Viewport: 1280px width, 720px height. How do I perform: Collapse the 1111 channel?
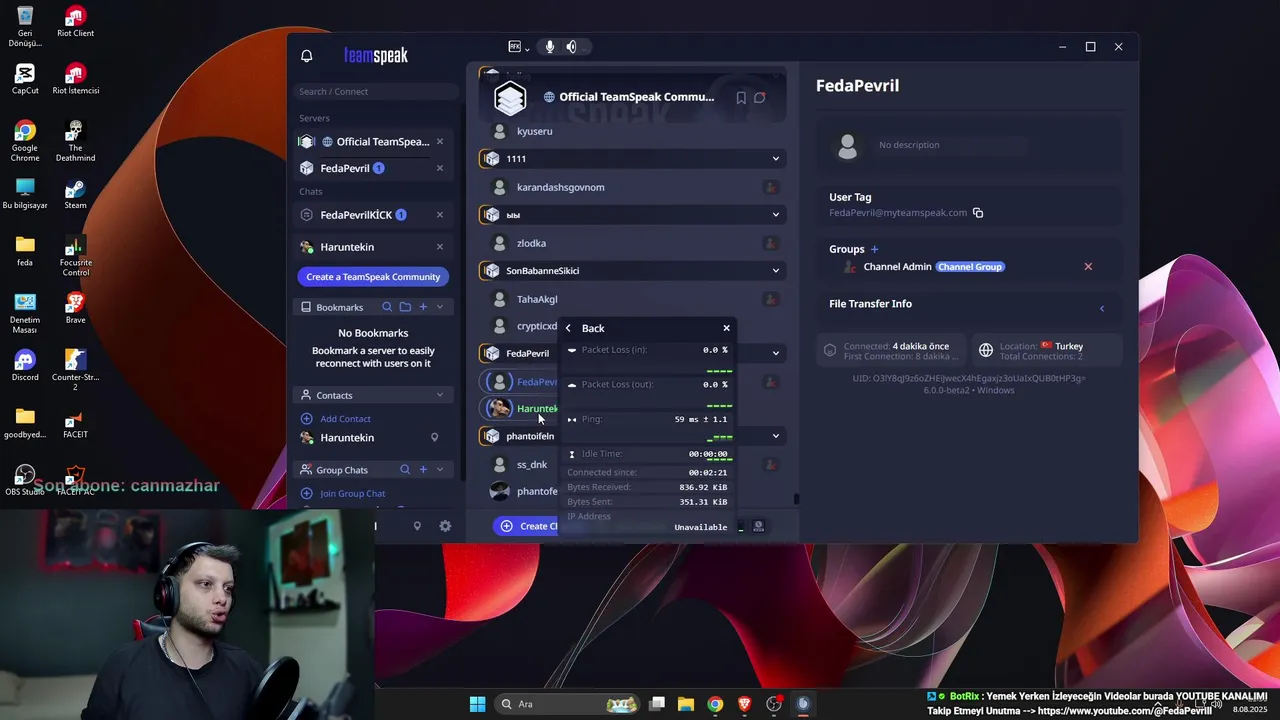[x=775, y=159]
